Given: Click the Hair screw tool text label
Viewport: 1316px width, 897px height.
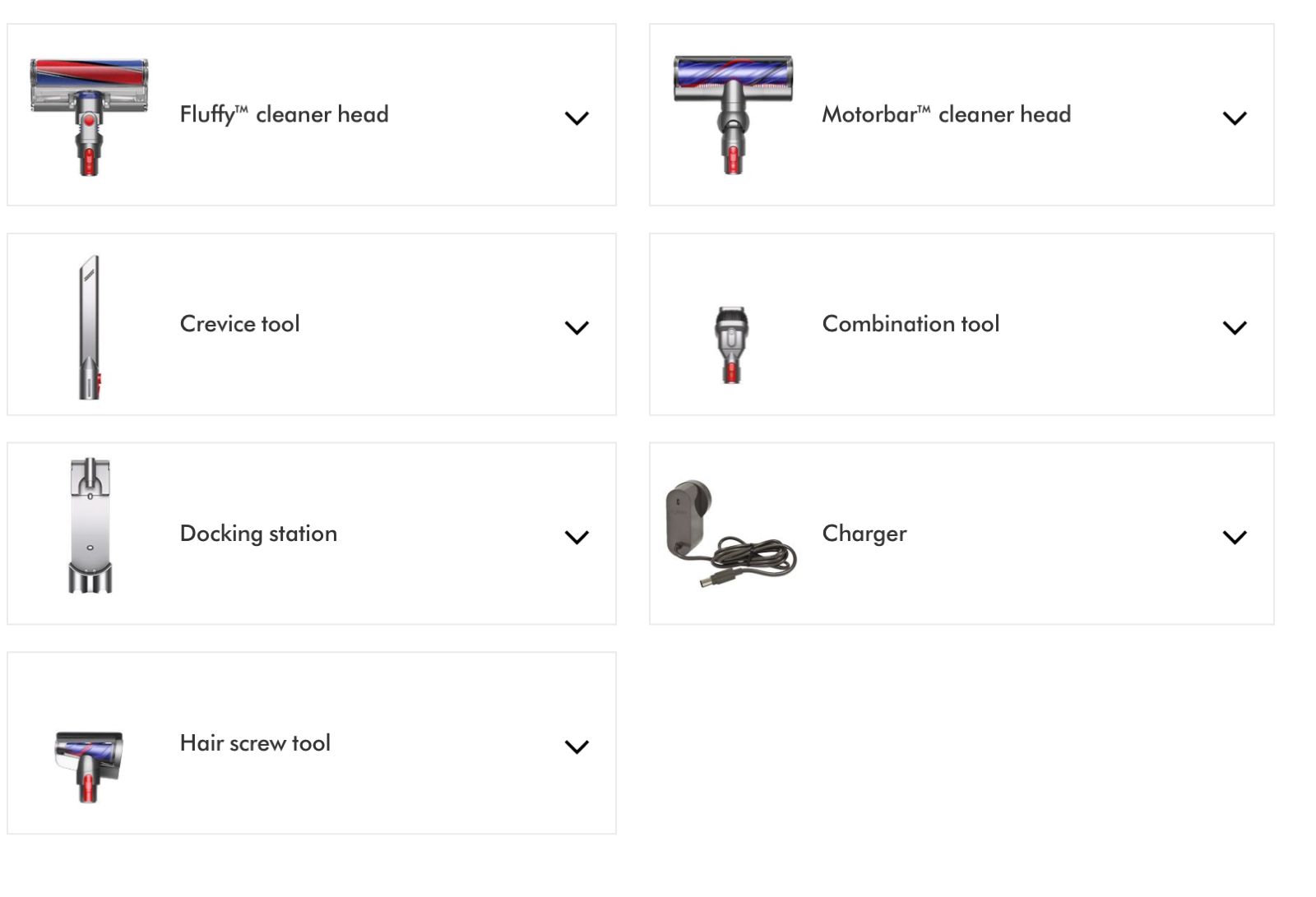Looking at the screenshot, I should pyautogui.click(x=255, y=743).
